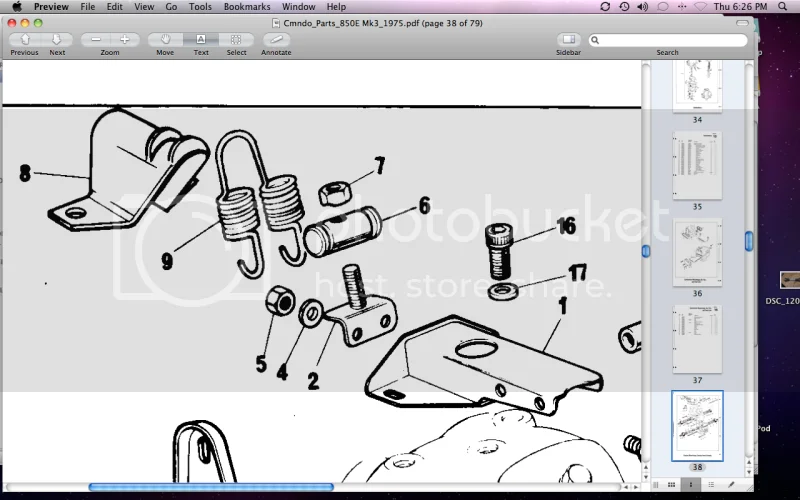Select page 36 thumbnail in sidebar
The image size is (800, 500).
point(697,252)
